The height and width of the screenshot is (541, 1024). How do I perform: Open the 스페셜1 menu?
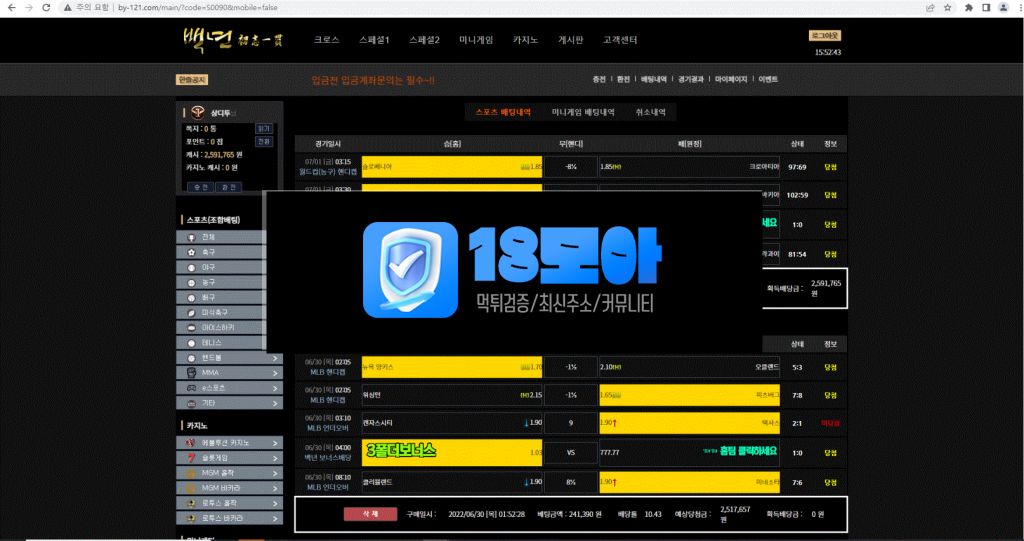point(374,40)
